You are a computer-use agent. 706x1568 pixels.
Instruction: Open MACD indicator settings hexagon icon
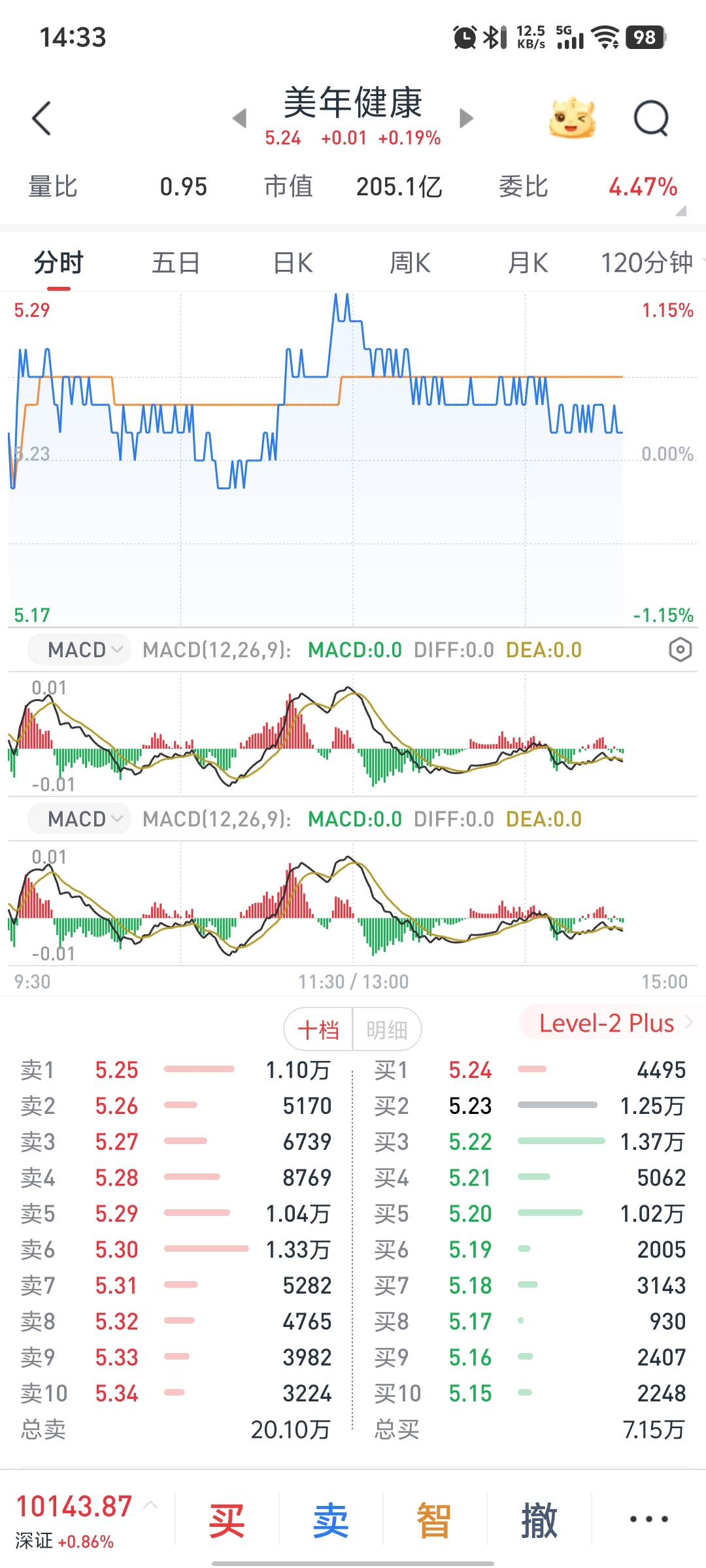pyautogui.click(x=681, y=649)
